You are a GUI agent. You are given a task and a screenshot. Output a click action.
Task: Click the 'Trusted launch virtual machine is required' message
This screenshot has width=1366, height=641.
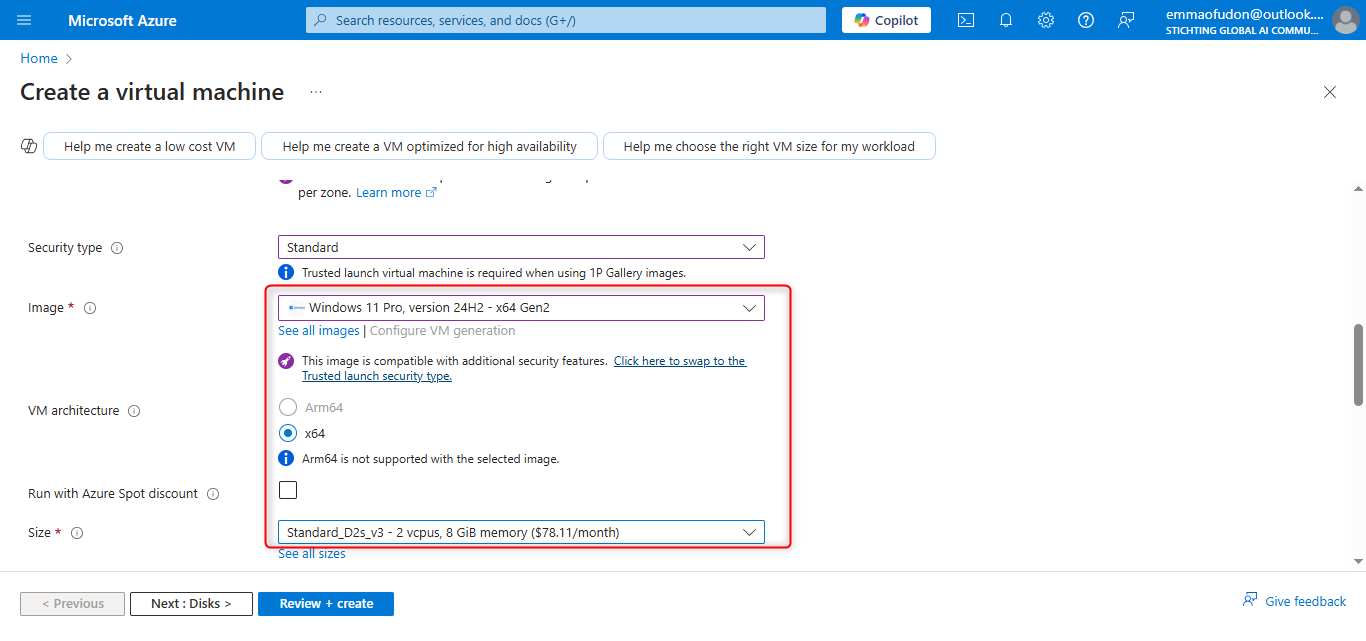(494, 272)
